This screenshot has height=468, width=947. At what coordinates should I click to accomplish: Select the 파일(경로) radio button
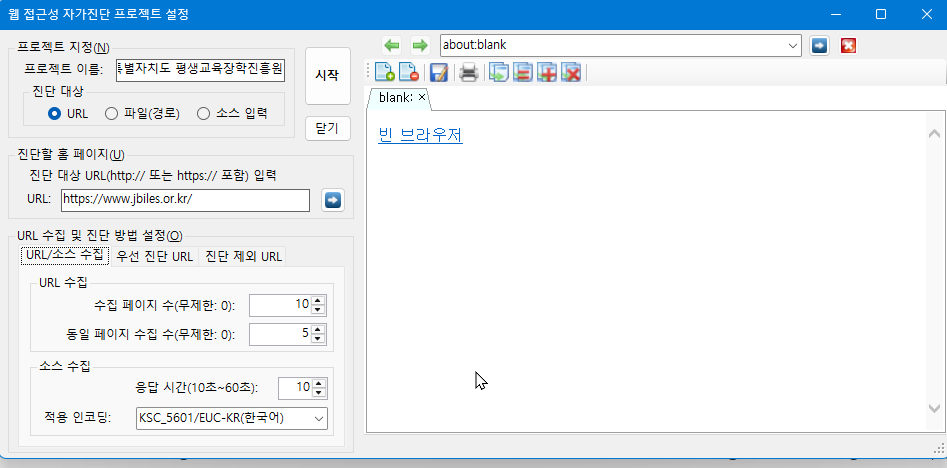point(112,113)
